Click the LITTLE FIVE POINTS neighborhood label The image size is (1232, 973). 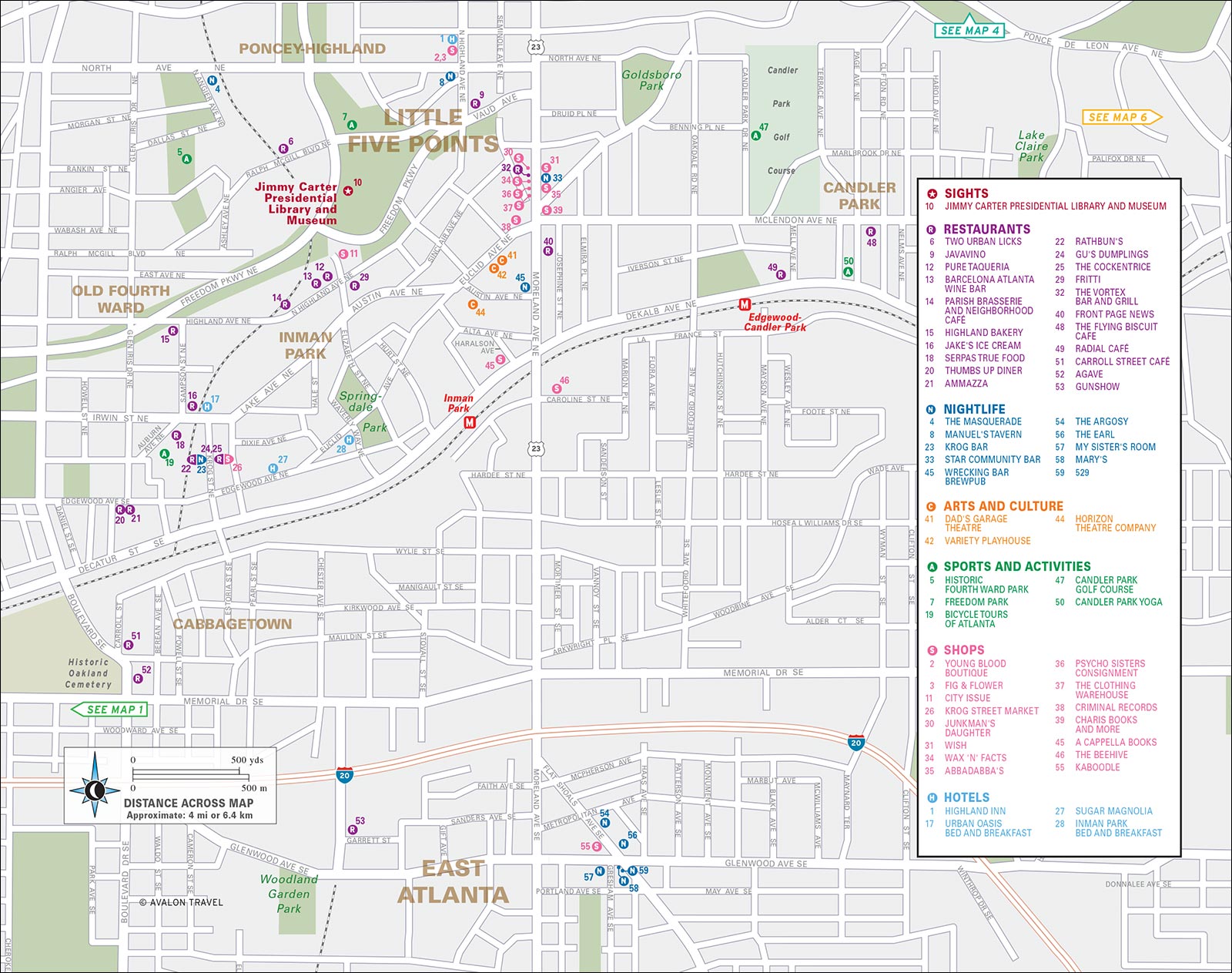tap(423, 131)
